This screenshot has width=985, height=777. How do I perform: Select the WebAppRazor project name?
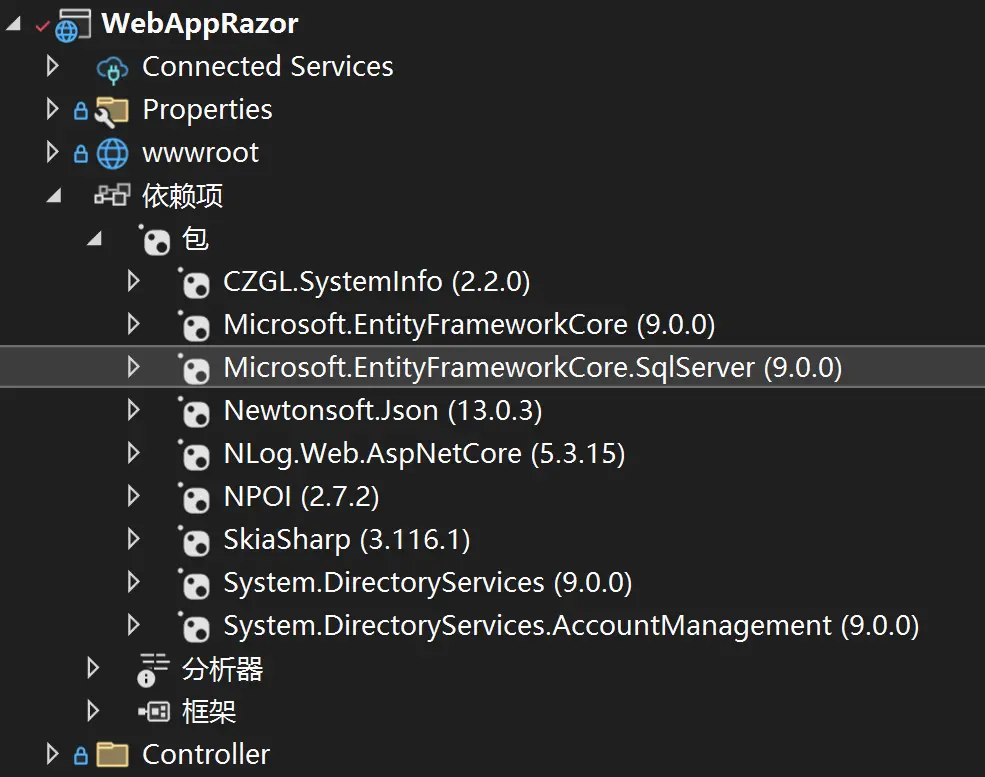pos(200,24)
